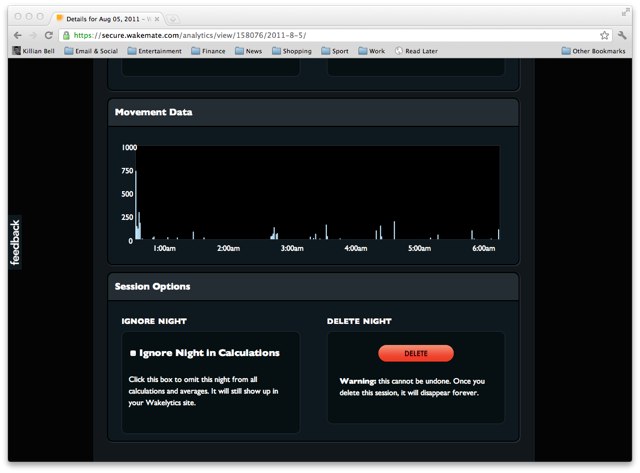Open the Email & Social bookmarks folder
This screenshot has width=640, height=473.
(91, 51)
